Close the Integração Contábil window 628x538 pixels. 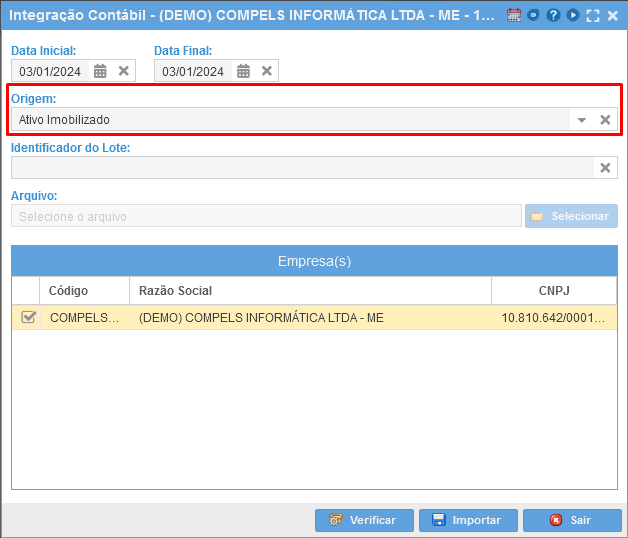point(613,16)
